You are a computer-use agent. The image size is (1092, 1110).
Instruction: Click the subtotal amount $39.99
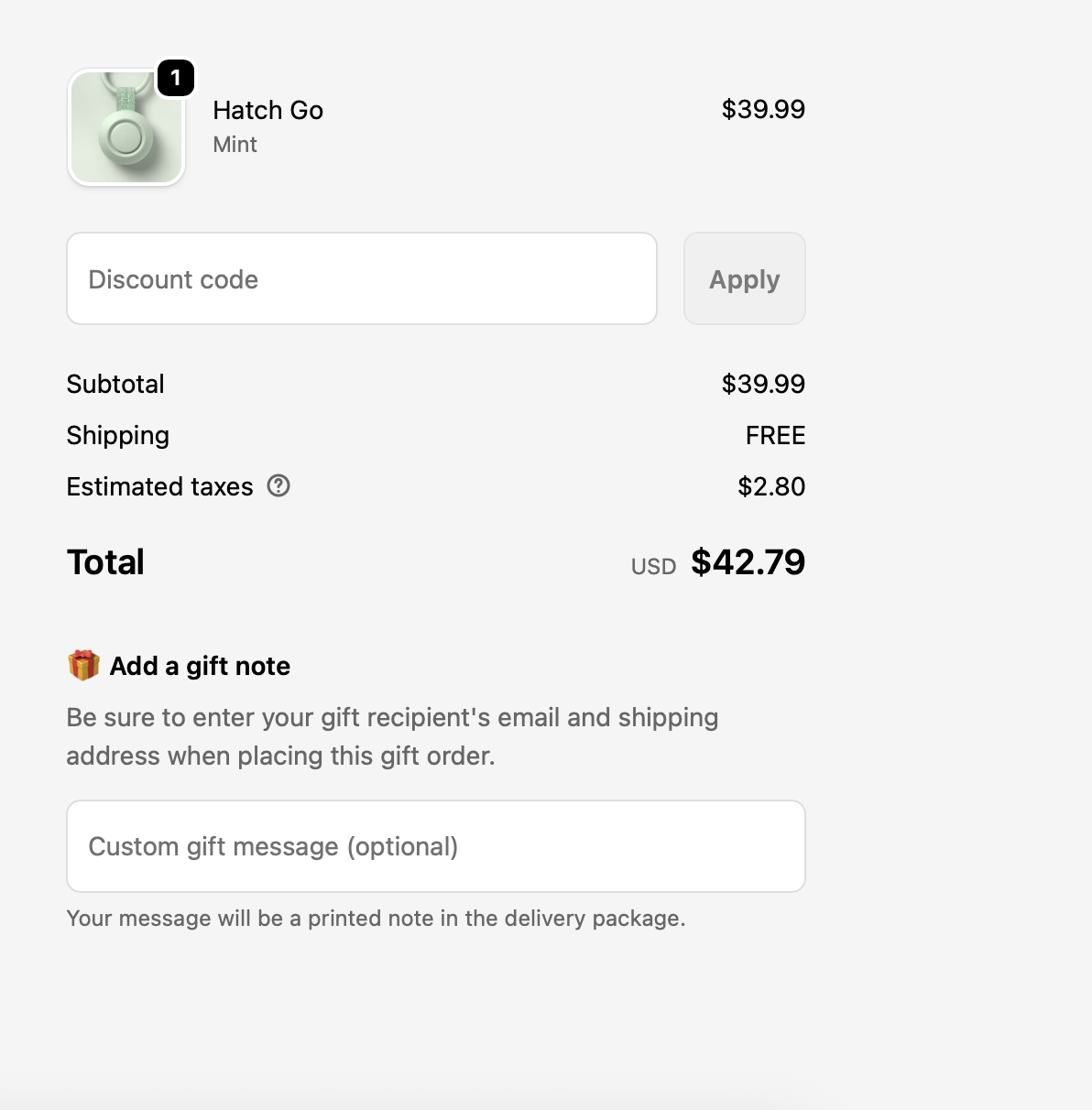pyautogui.click(x=763, y=384)
